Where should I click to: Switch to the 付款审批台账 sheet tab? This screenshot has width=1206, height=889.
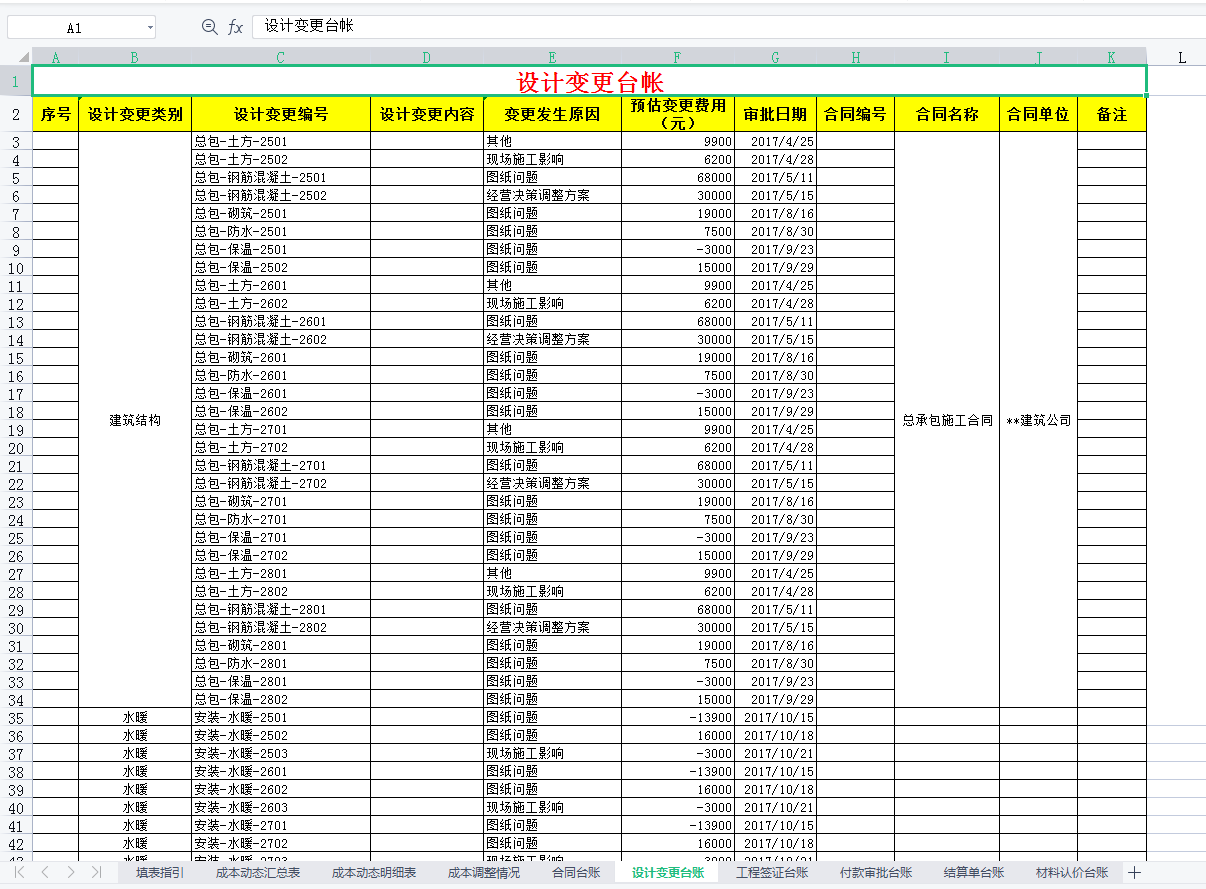click(x=876, y=872)
